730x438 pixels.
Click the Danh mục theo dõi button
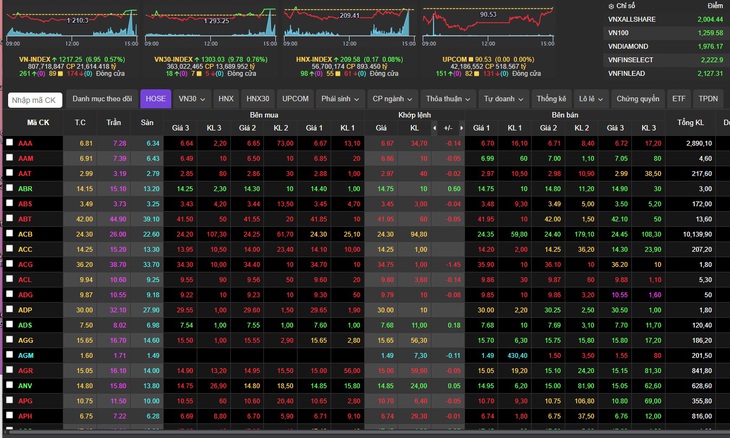click(102, 99)
